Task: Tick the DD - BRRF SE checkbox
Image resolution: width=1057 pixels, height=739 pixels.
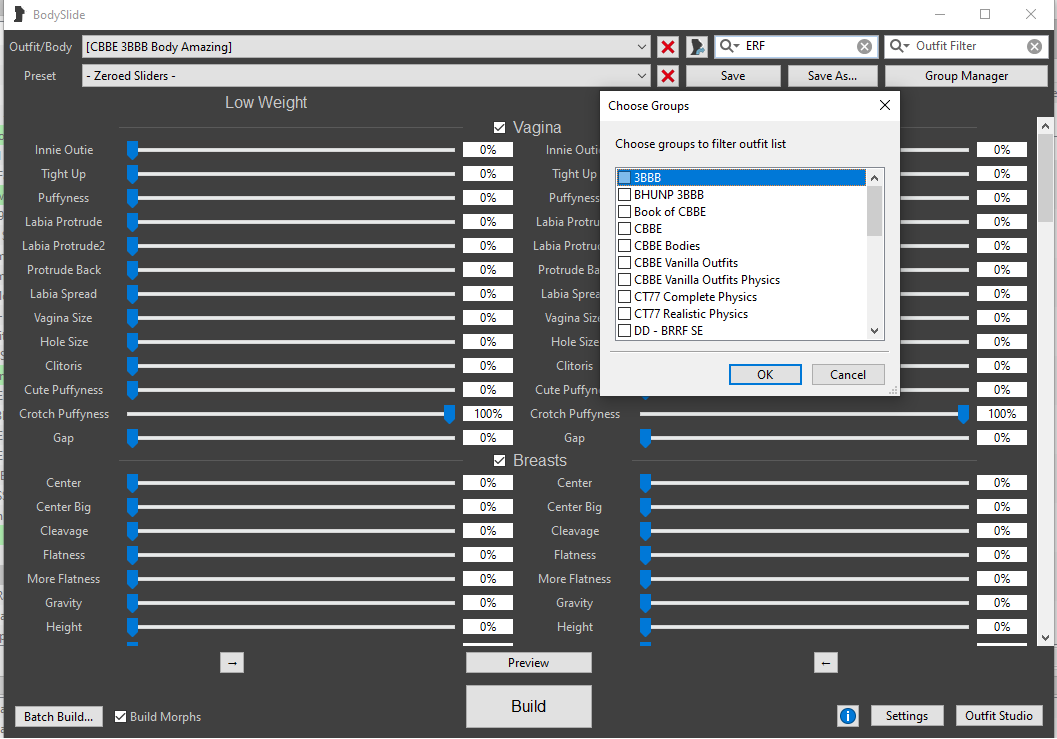Action: (624, 330)
